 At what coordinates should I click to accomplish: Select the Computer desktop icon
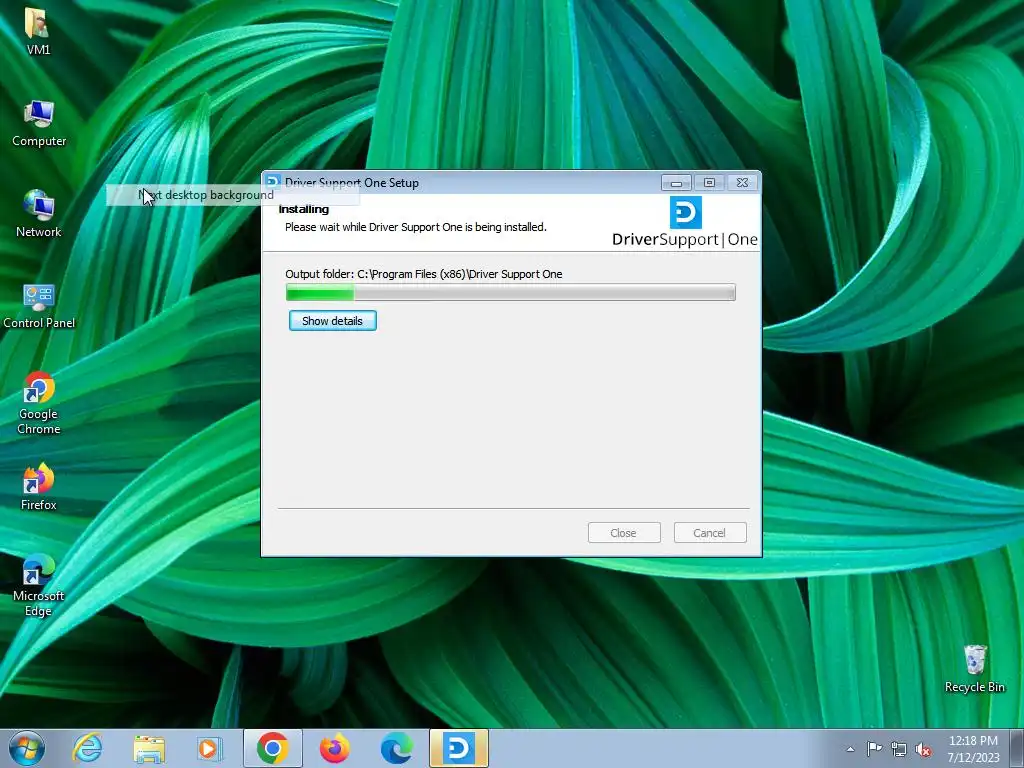tap(39, 123)
